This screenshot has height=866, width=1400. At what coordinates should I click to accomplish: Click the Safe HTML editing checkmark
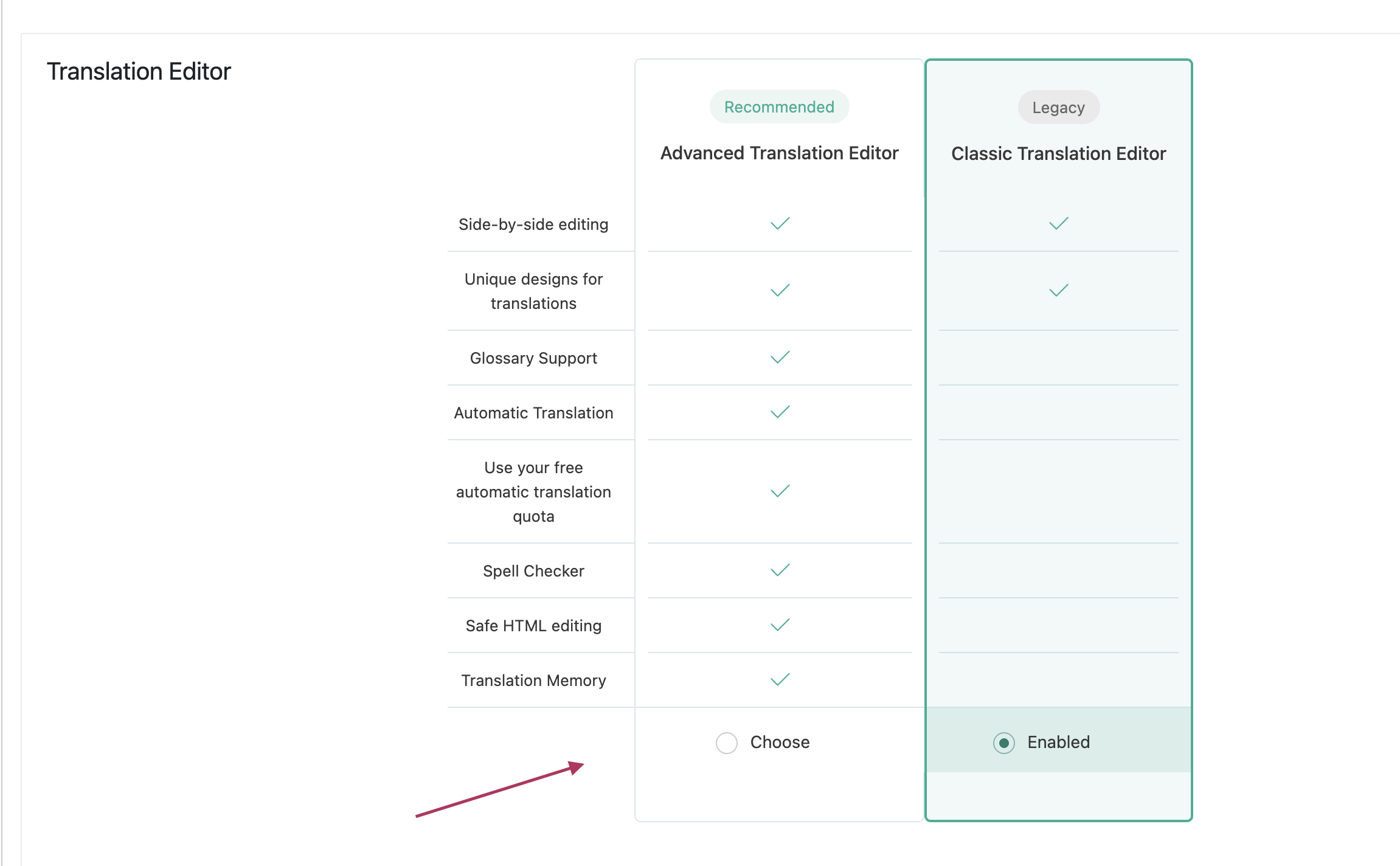(780, 625)
